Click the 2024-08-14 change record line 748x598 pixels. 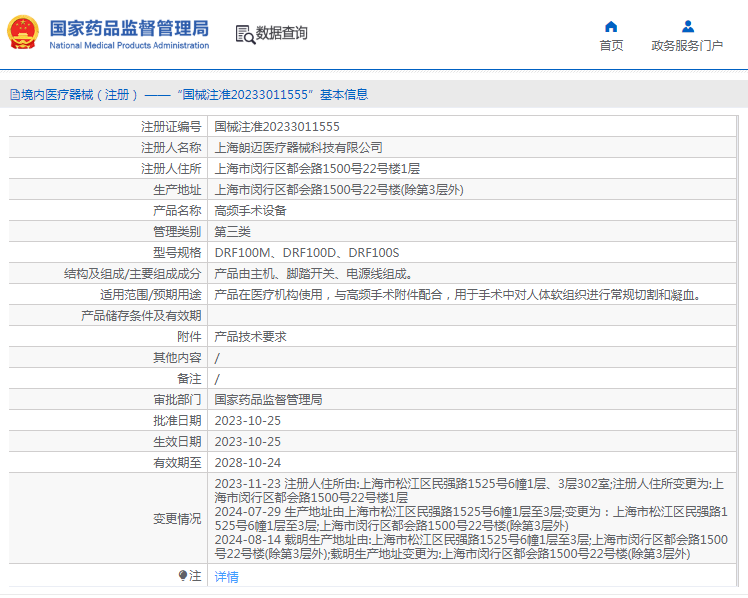471,546
